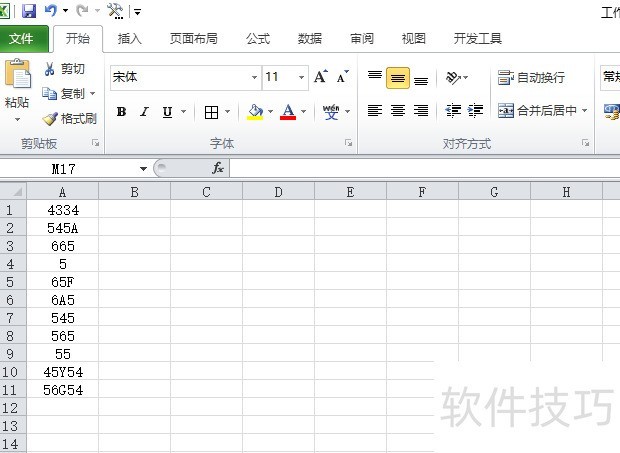This screenshot has width=620, height=453.
Task: Open the undo history dropdown arrow
Action: click(x=65, y=11)
